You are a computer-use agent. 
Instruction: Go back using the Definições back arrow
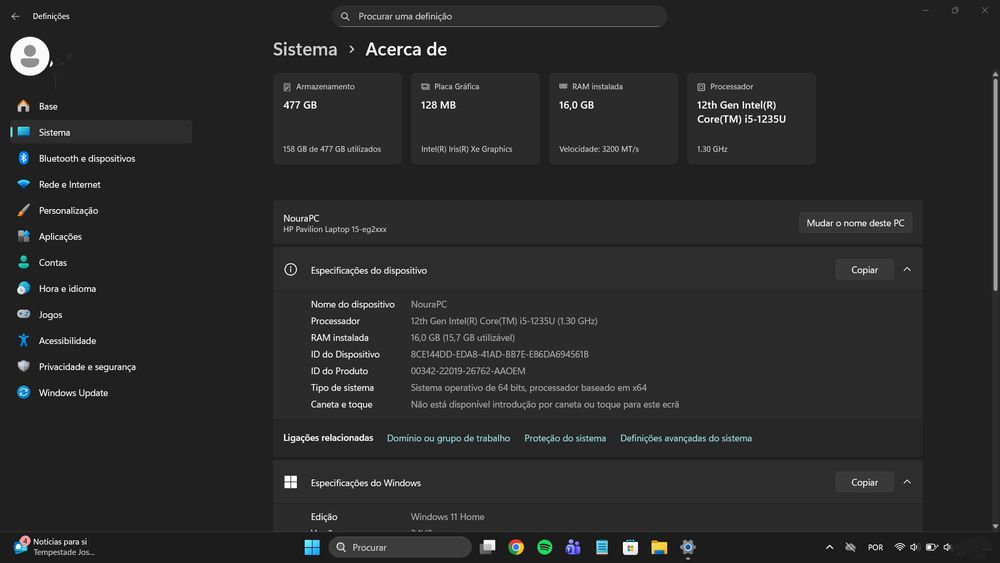pyautogui.click(x=15, y=16)
